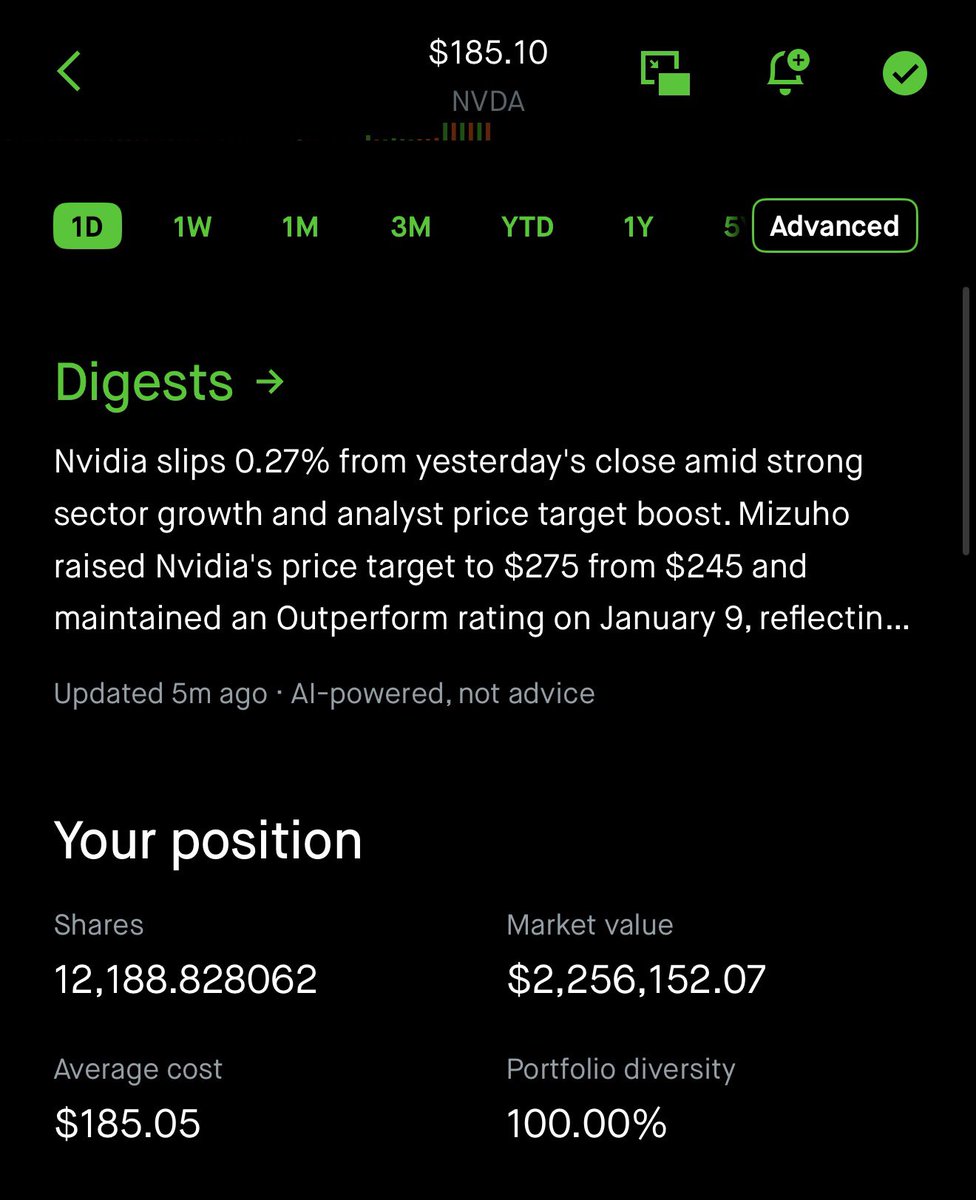Switch to the 1W chart range
Viewport: 976px width, 1200px height.
coord(192,227)
